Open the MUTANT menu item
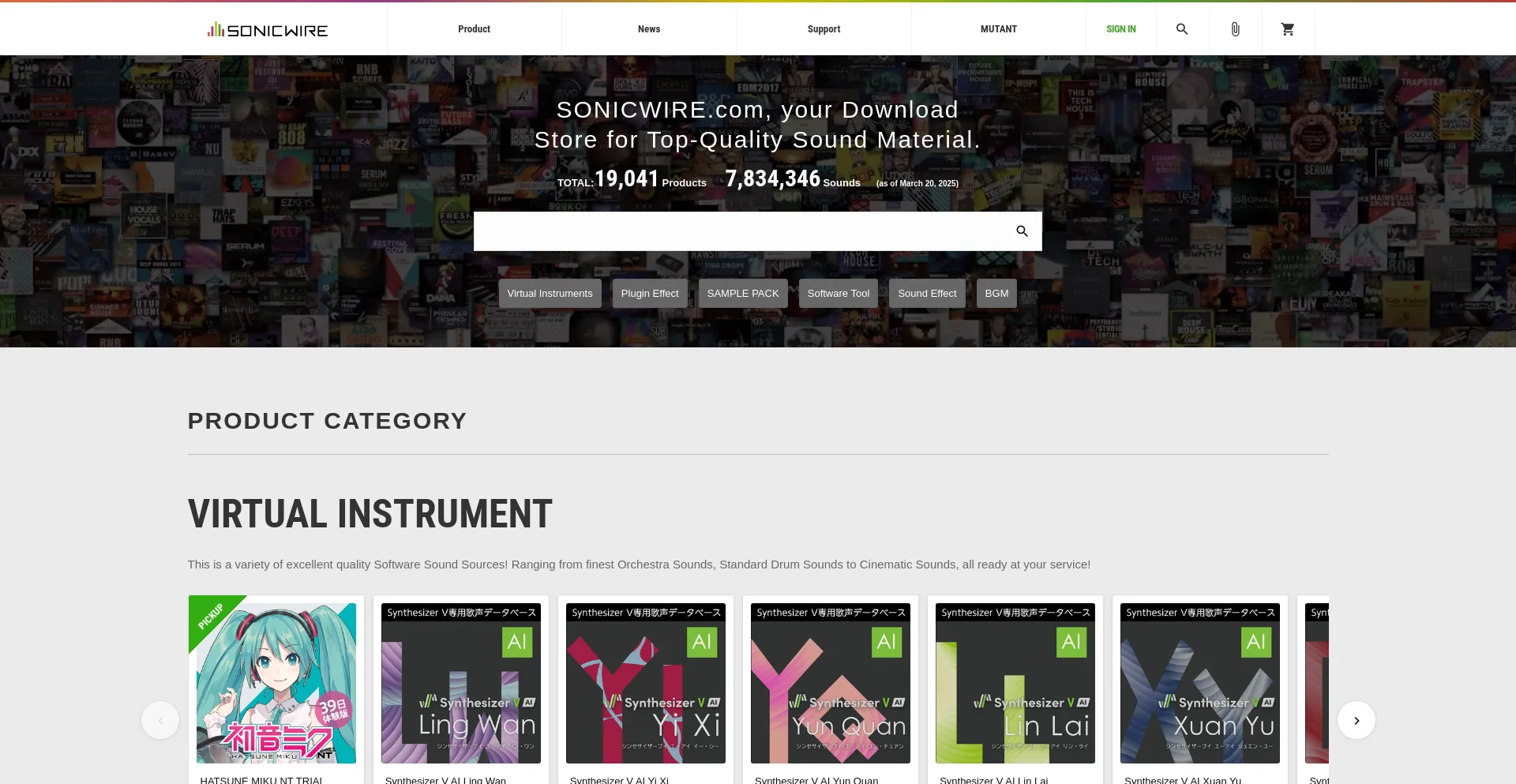Screen dimensions: 1516x784 point(998,29)
